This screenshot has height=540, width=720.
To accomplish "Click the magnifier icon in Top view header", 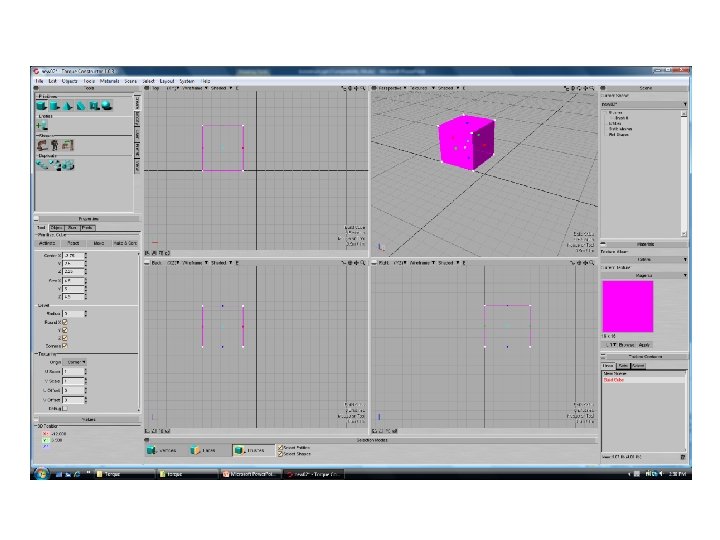I will pyautogui.click(x=363, y=88).
